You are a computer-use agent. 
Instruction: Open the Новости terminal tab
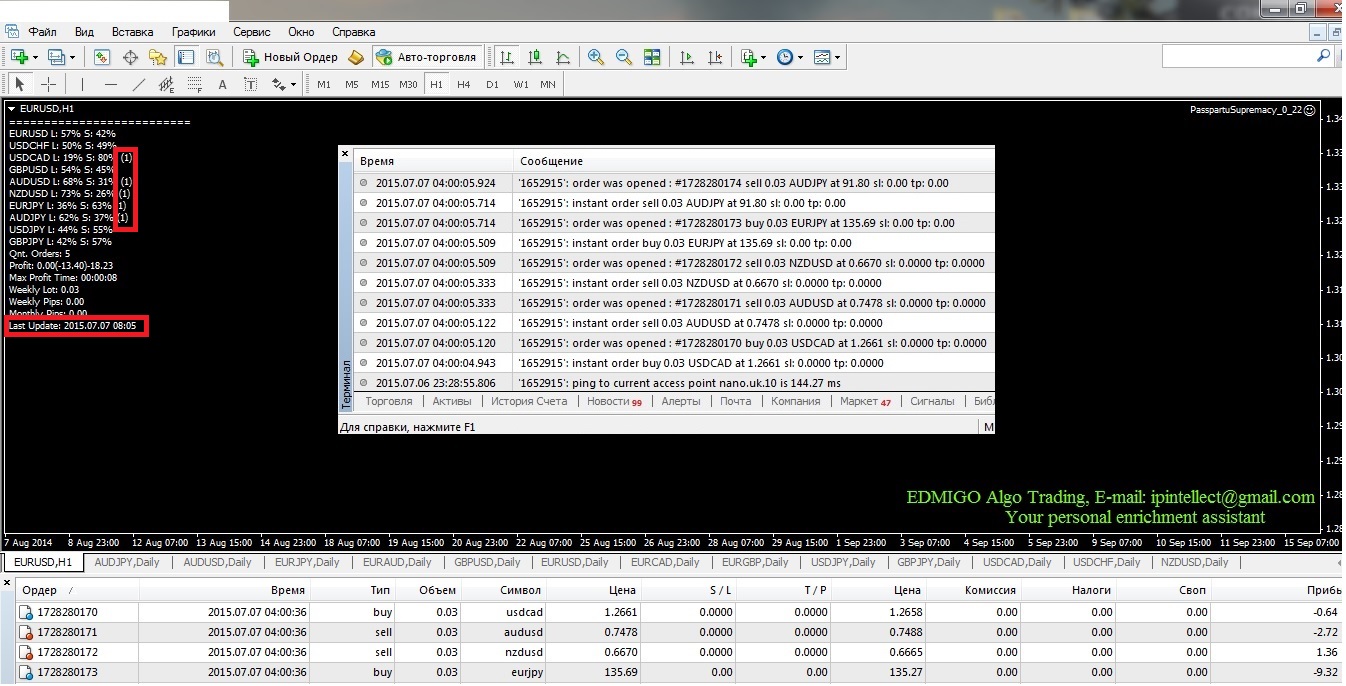coord(614,401)
